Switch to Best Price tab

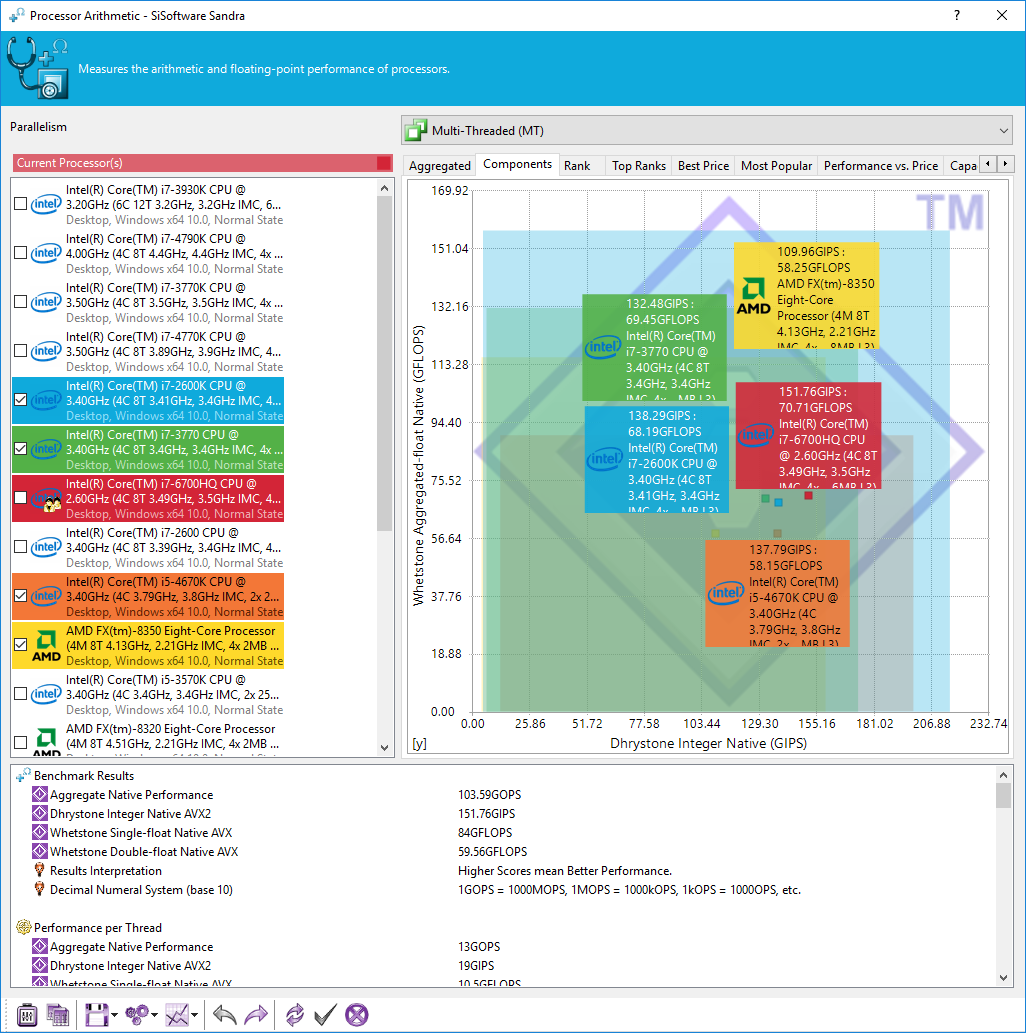tap(703, 166)
